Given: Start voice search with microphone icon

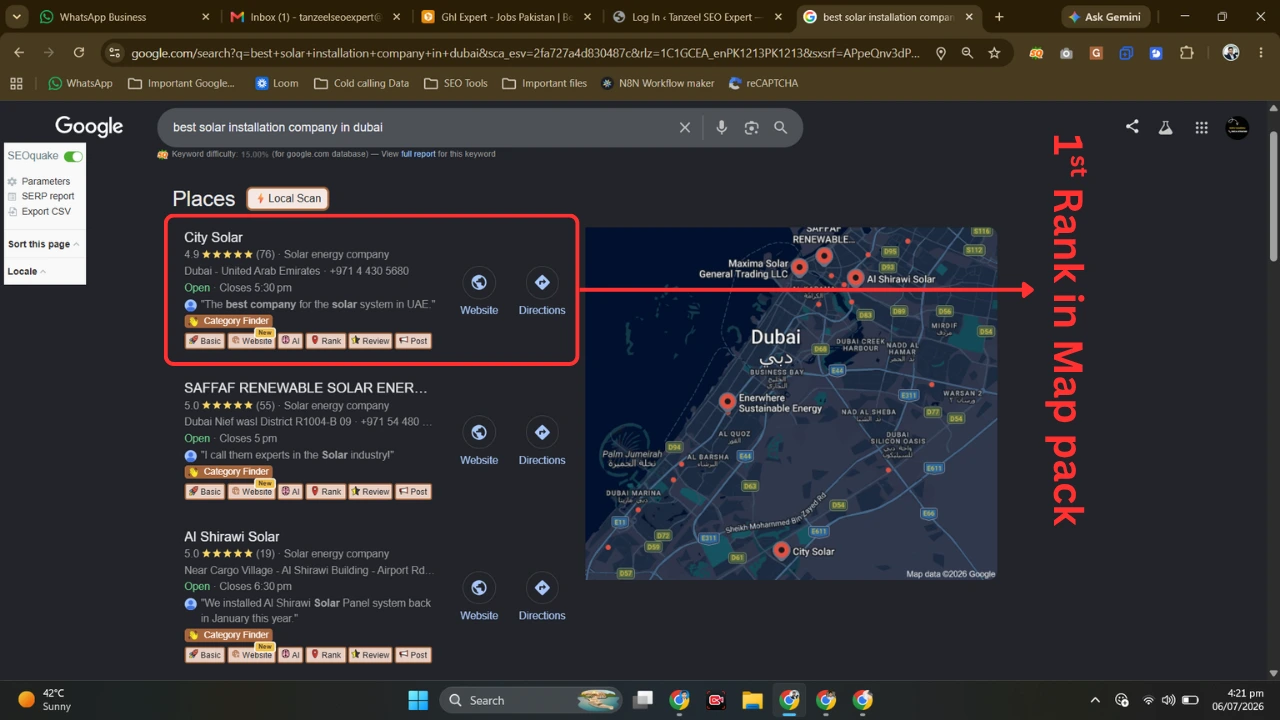Looking at the screenshot, I should click(721, 128).
